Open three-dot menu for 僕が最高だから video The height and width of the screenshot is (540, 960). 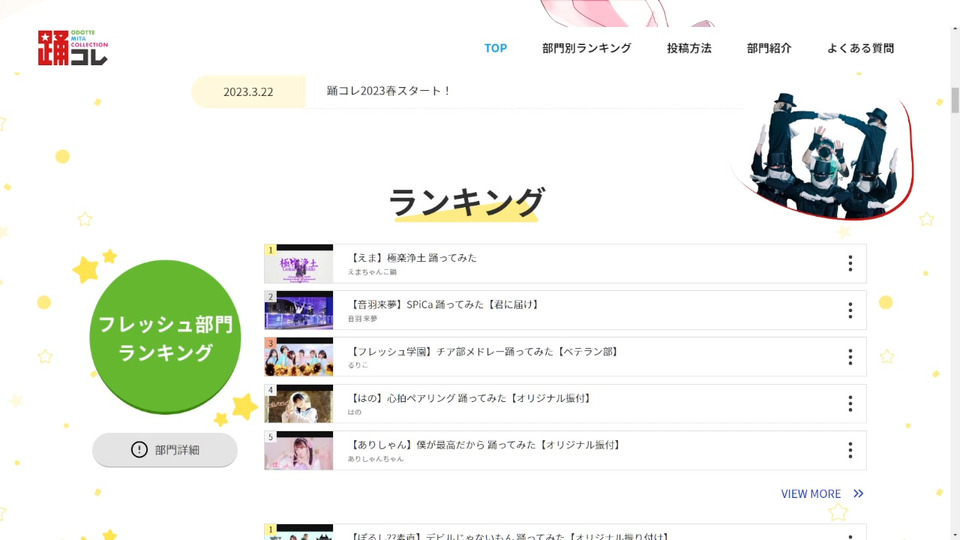point(850,451)
